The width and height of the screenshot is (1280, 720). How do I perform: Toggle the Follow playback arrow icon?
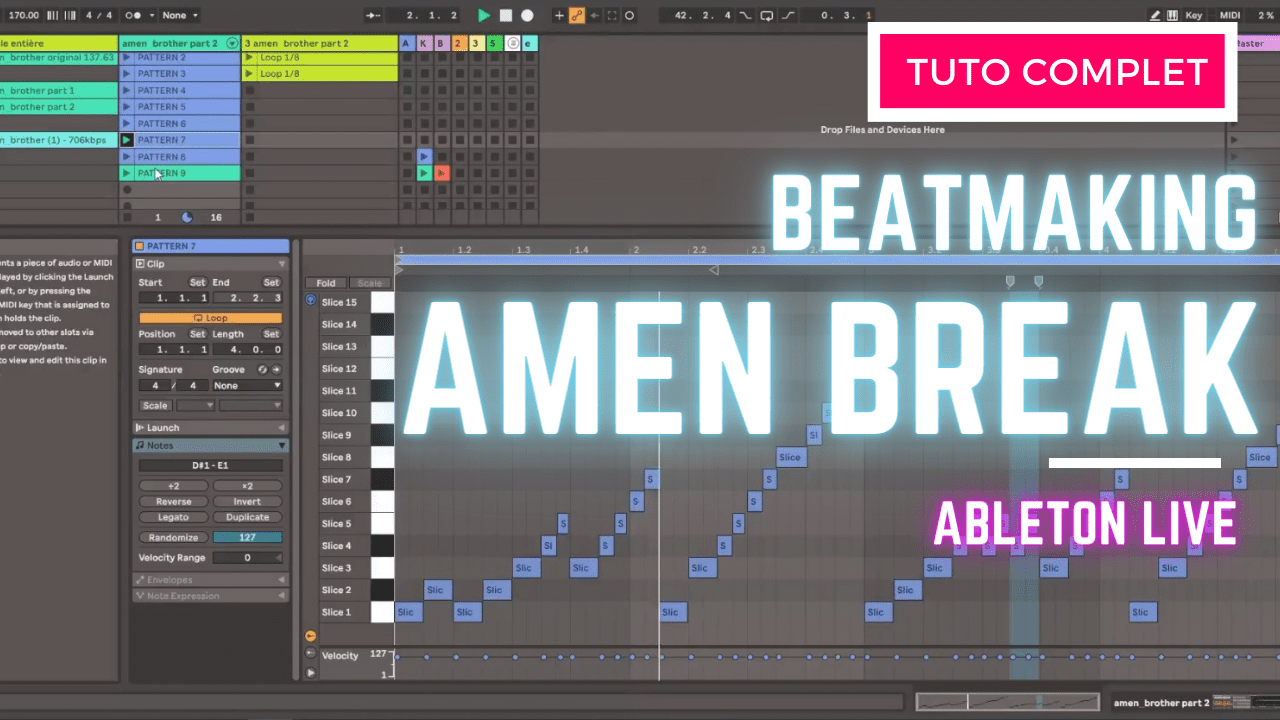point(373,16)
